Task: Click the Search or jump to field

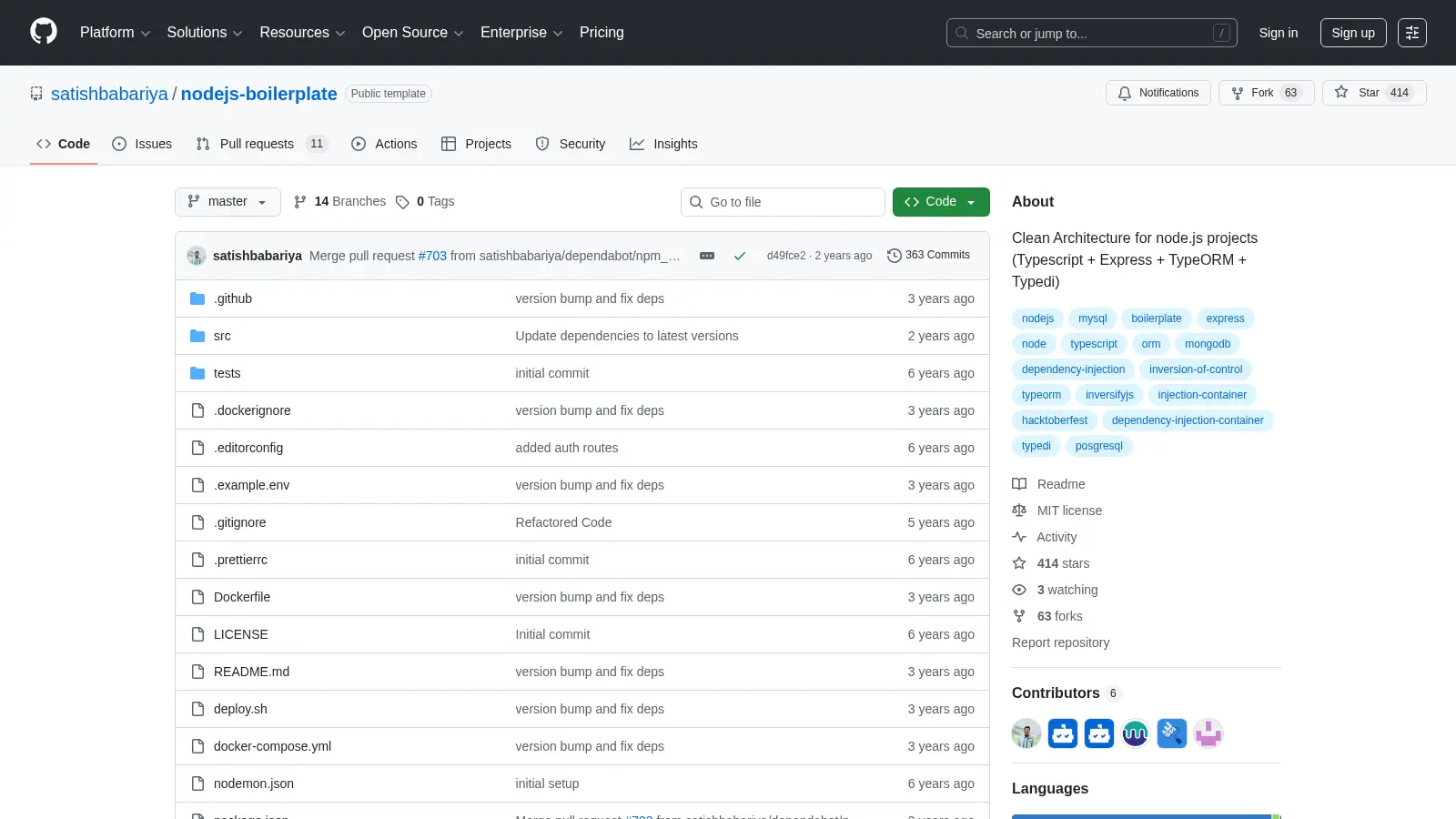Action: coord(1092,33)
